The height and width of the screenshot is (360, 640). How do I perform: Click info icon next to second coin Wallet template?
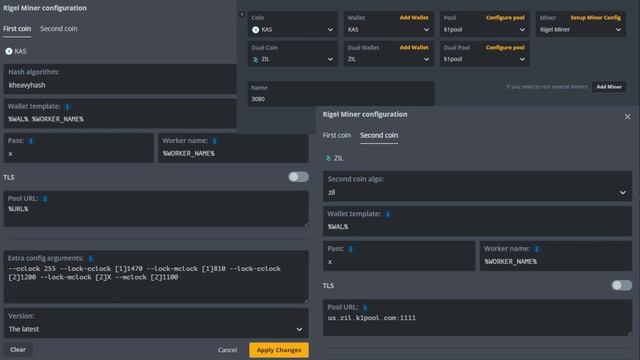pyautogui.click(x=388, y=214)
